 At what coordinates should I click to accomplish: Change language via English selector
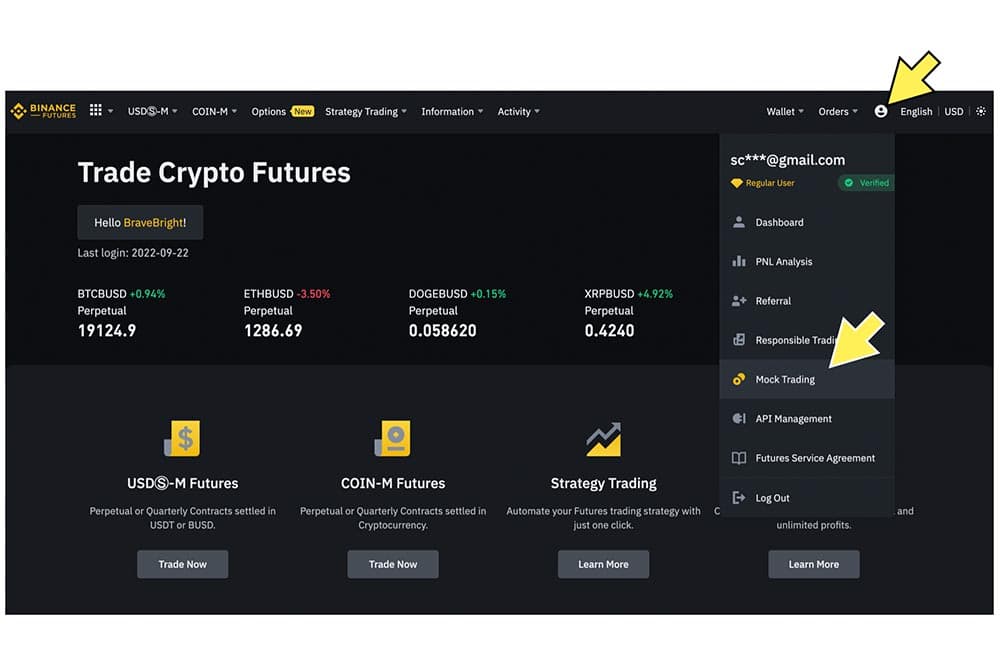(916, 111)
